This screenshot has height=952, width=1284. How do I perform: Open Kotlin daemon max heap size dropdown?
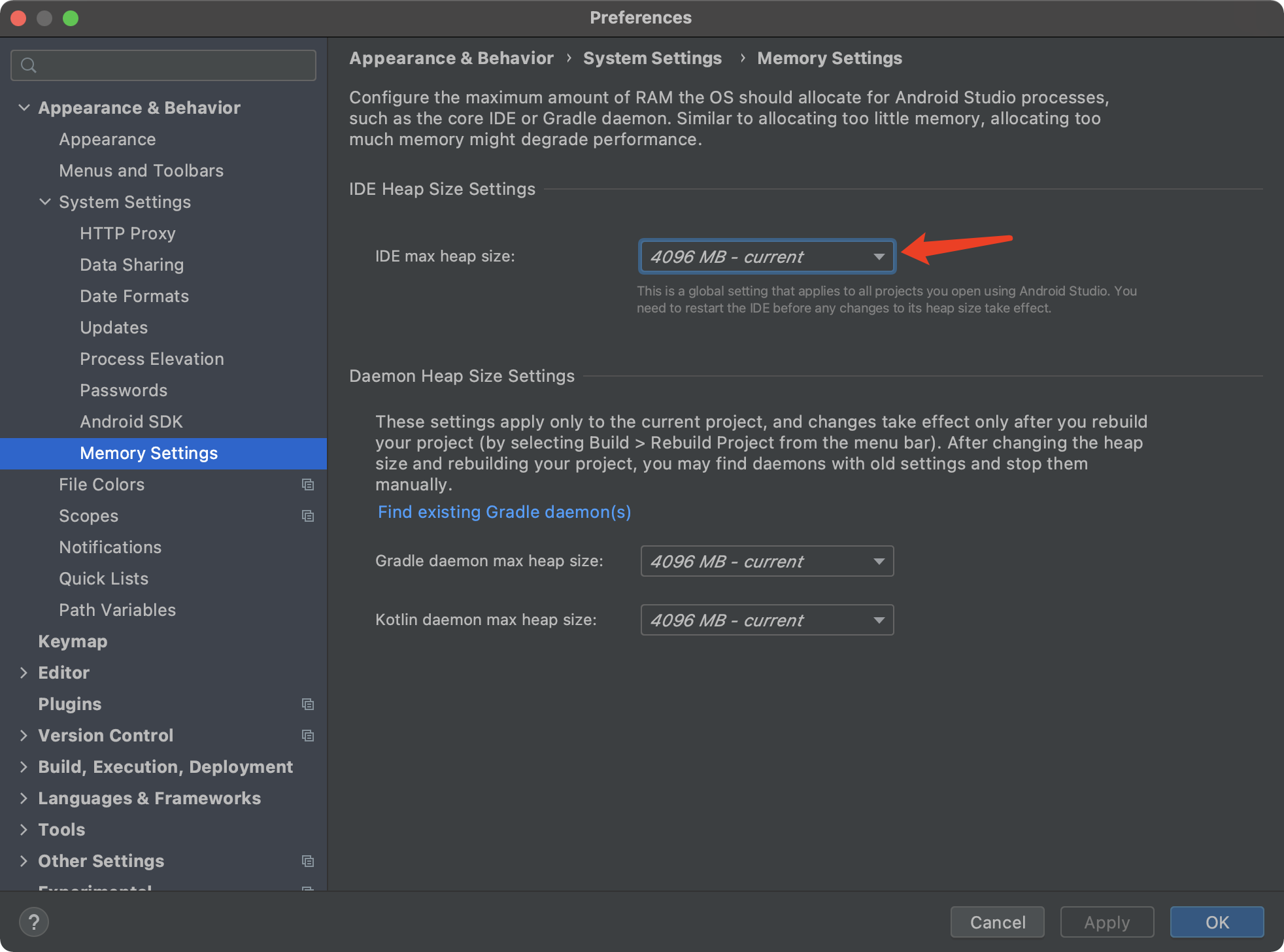[x=767, y=620]
